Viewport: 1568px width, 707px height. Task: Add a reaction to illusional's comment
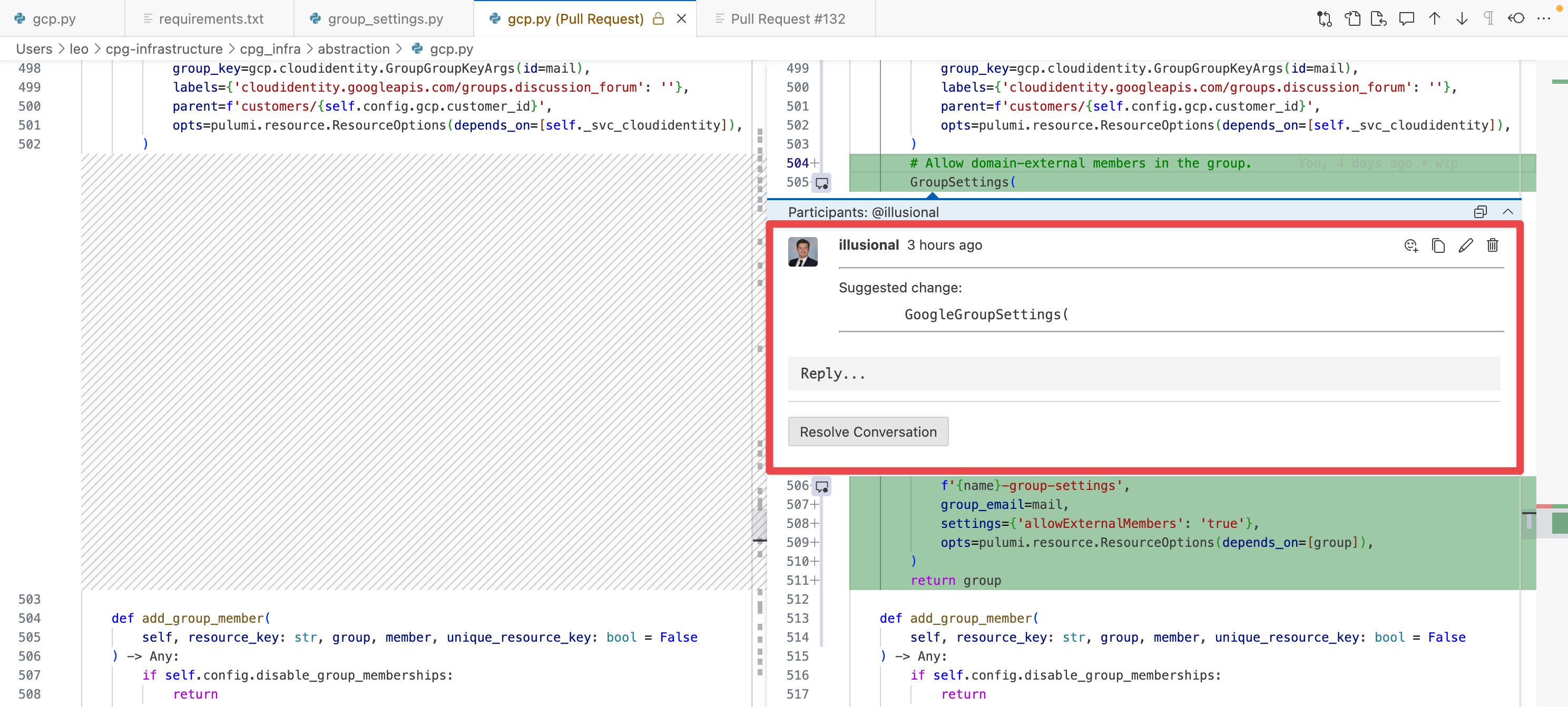coord(1412,245)
